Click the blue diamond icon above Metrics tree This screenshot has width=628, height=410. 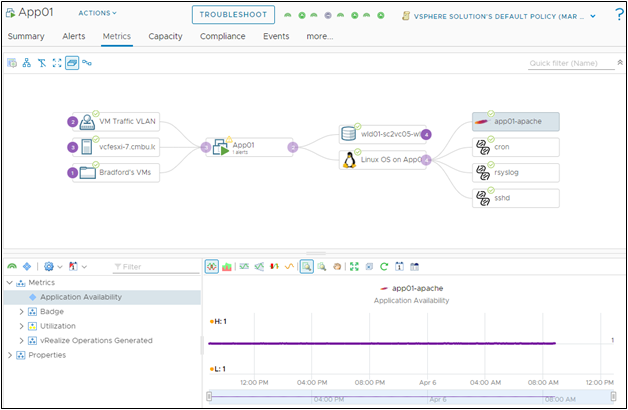pos(27,266)
